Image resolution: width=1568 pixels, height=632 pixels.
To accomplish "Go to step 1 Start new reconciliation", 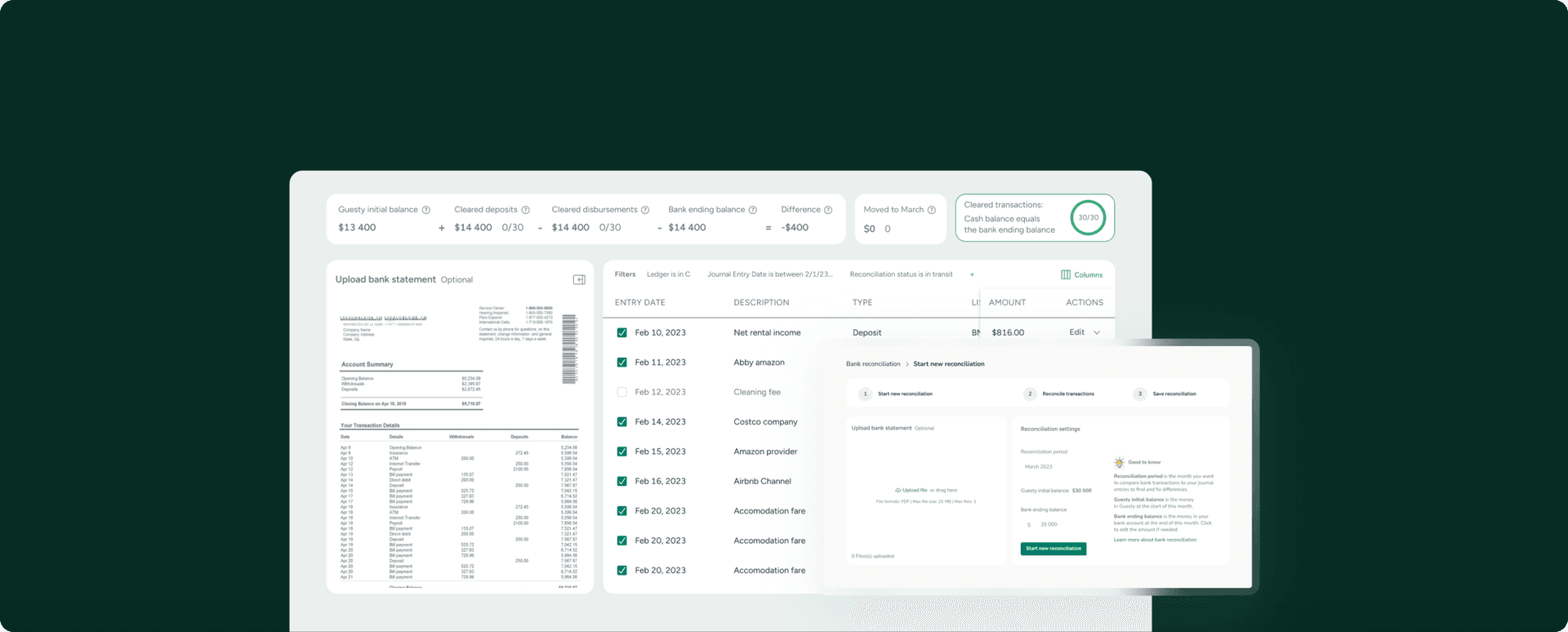I will click(897, 394).
